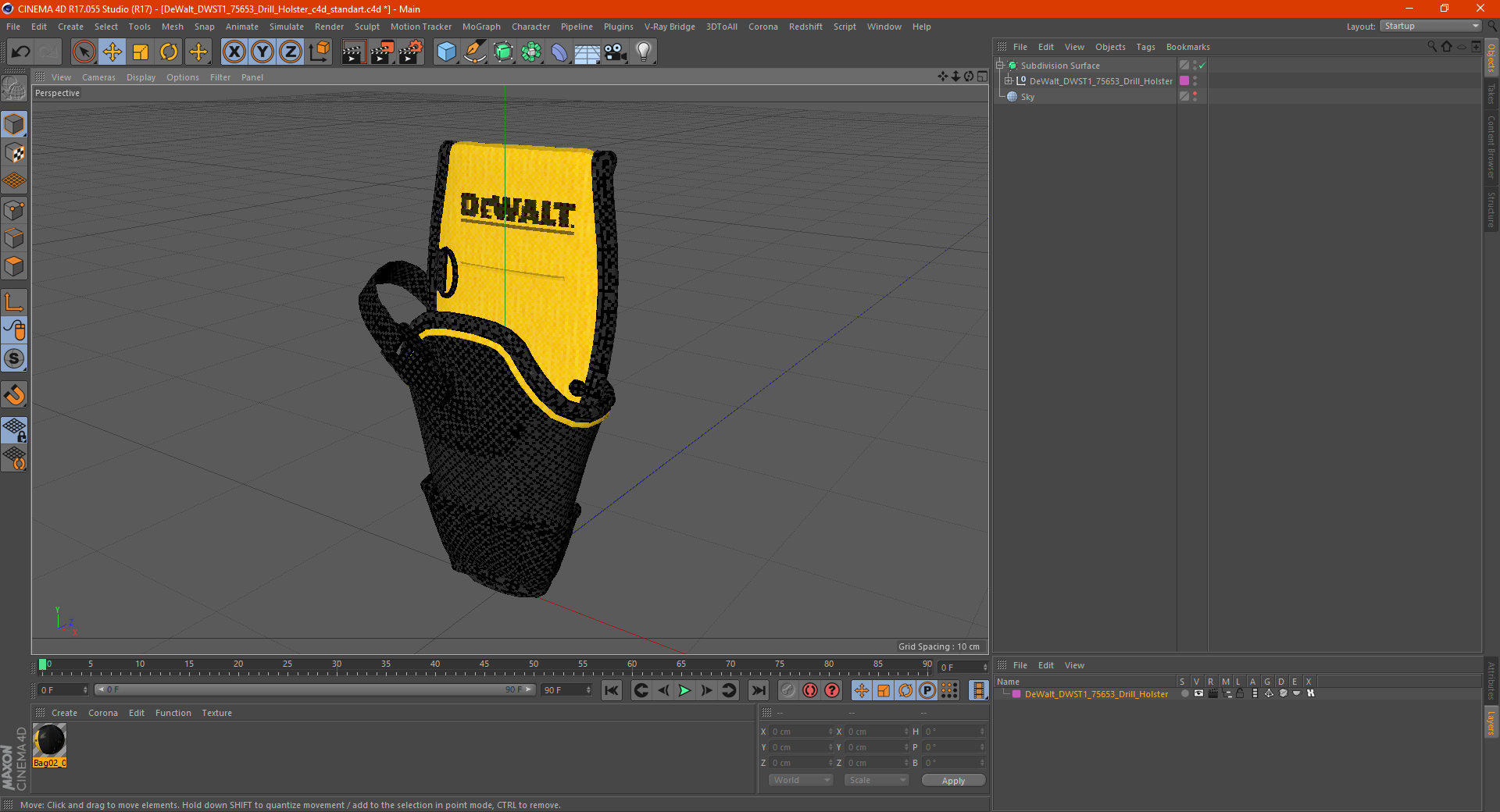Open the File menu
The height and width of the screenshot is (812, 1500).
tap(13, 27)
